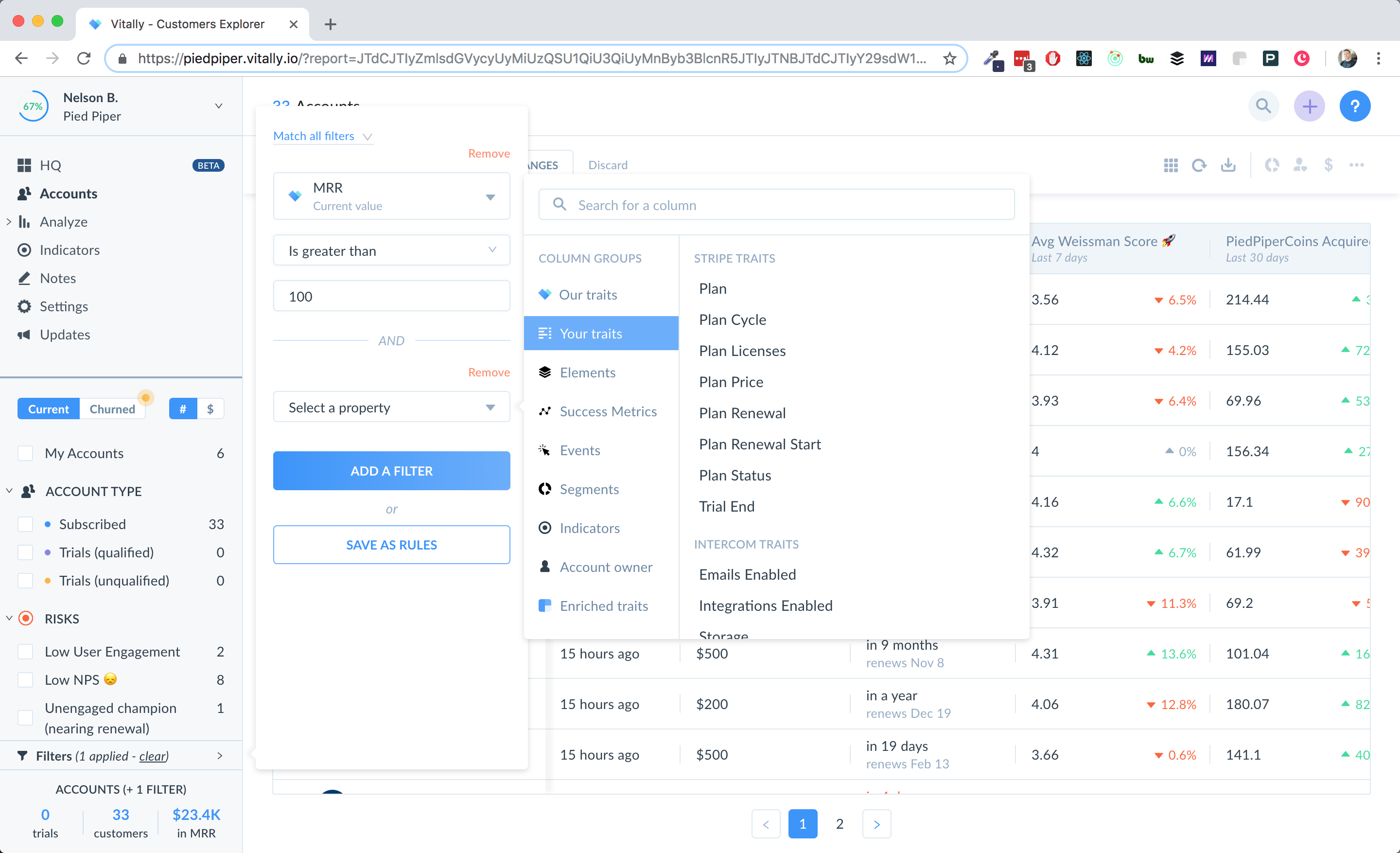
Task: Click Discard changes
Action: (607, 165)
